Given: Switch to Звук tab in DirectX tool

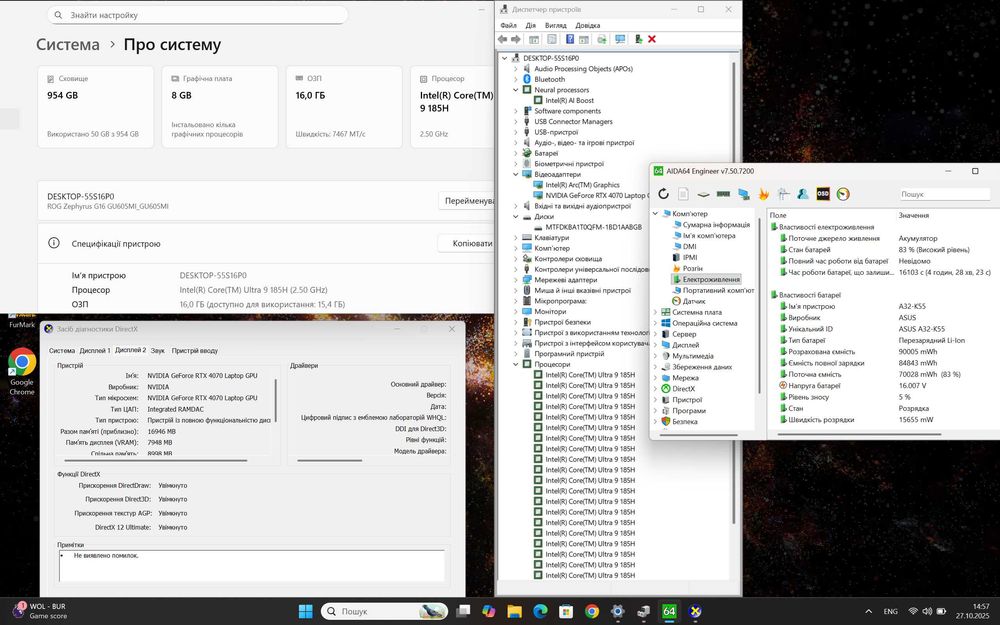Looking at the screenshot, I should point(158,350).
